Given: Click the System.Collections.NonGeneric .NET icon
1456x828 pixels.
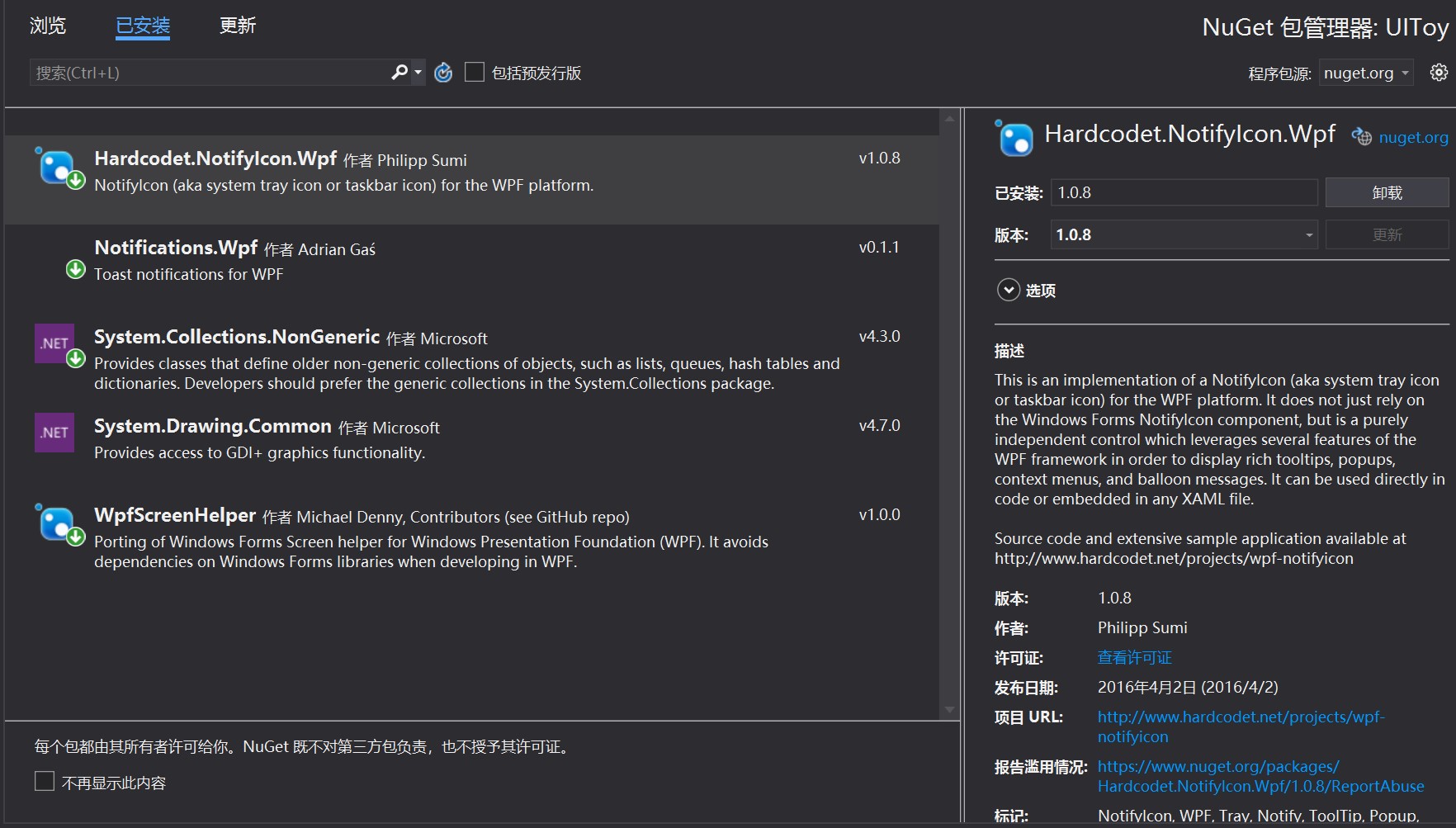Looking at the screenshot, I should [x=54, y=343].
